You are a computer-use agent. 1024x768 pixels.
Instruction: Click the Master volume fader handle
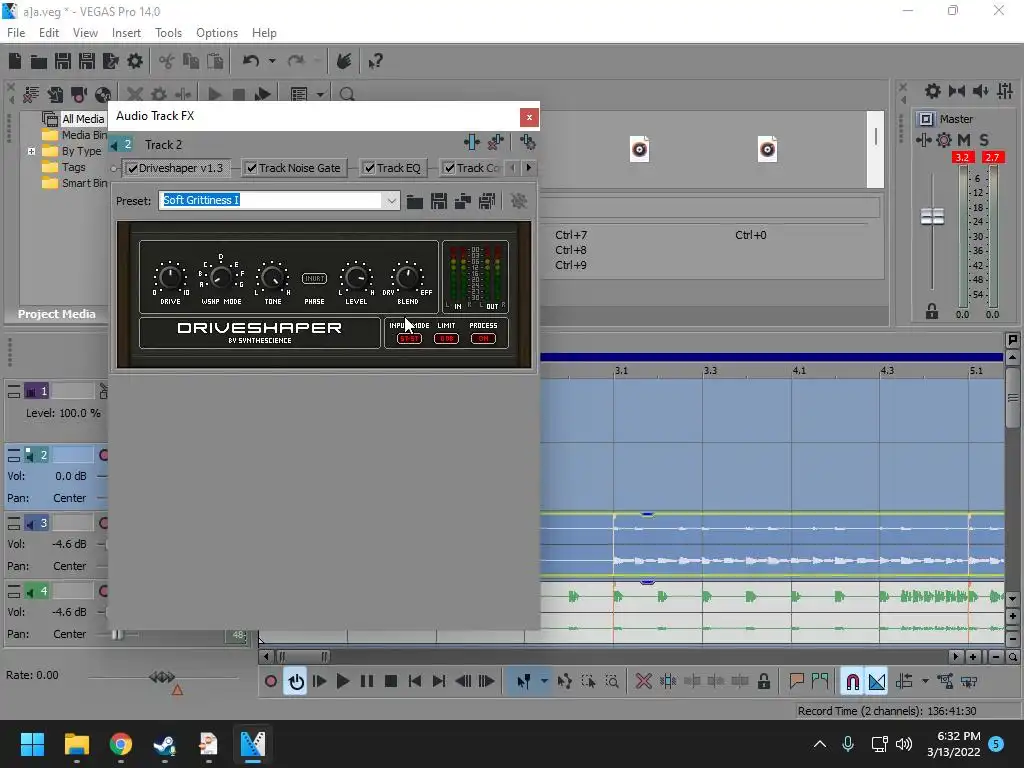pos(932,216)
